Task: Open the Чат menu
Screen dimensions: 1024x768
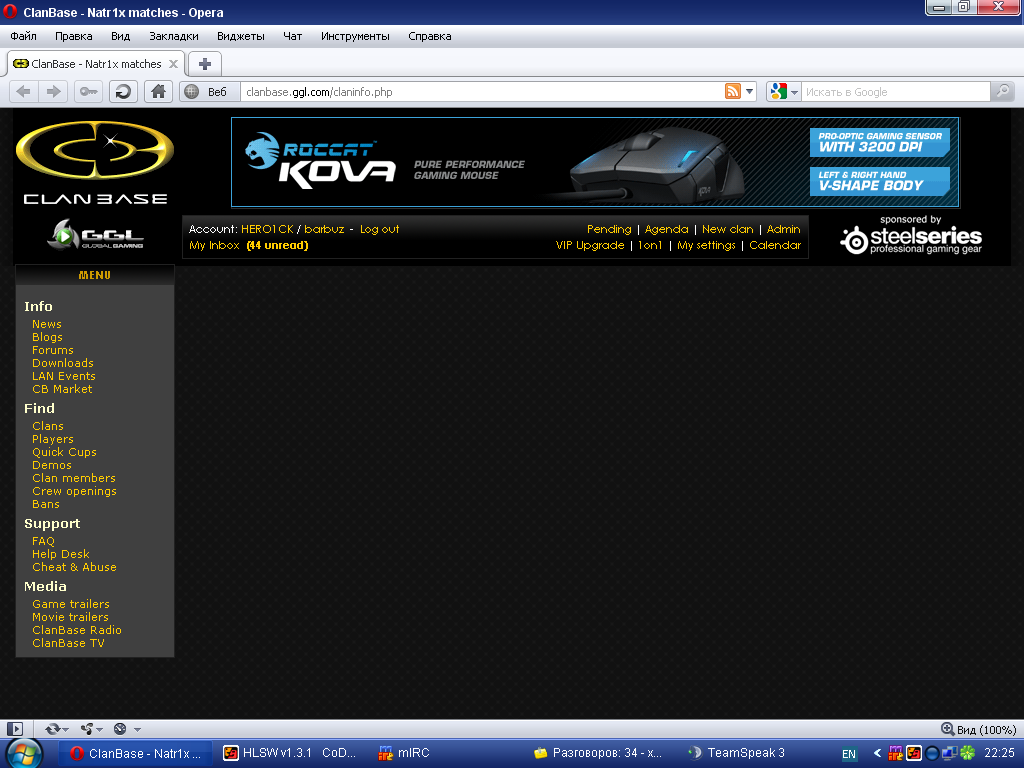Action: coord(293,36)
